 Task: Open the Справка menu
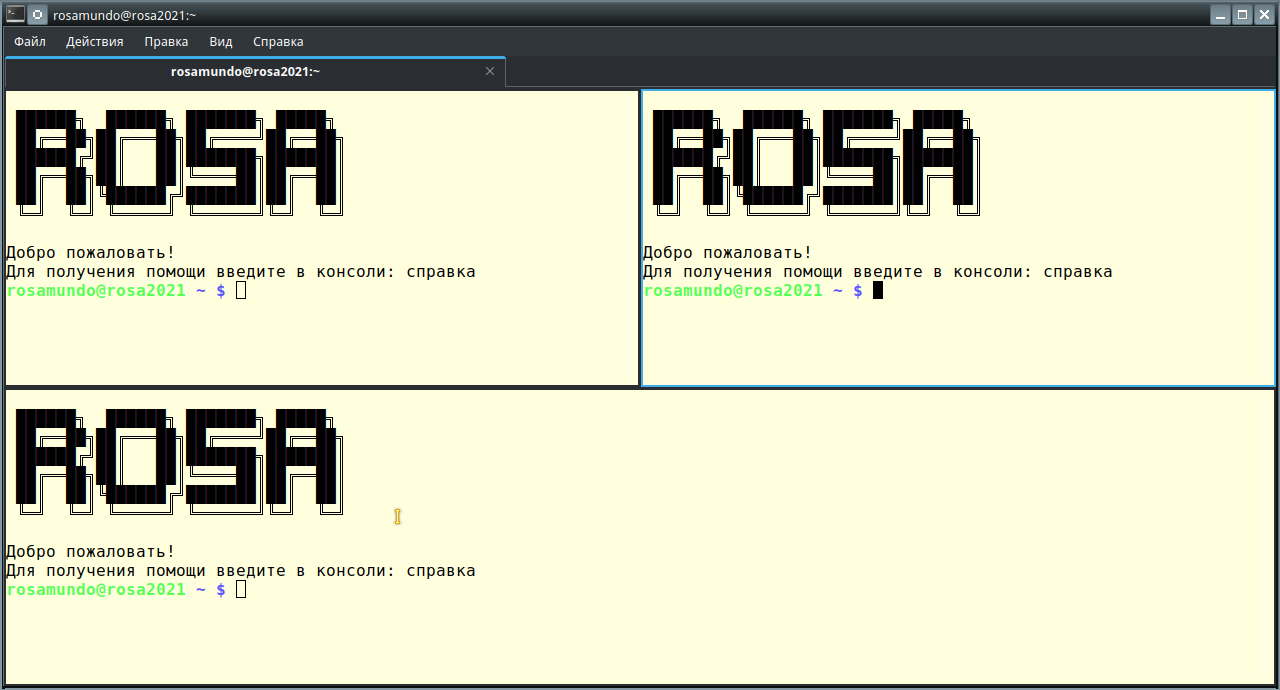tap(278, 42)
